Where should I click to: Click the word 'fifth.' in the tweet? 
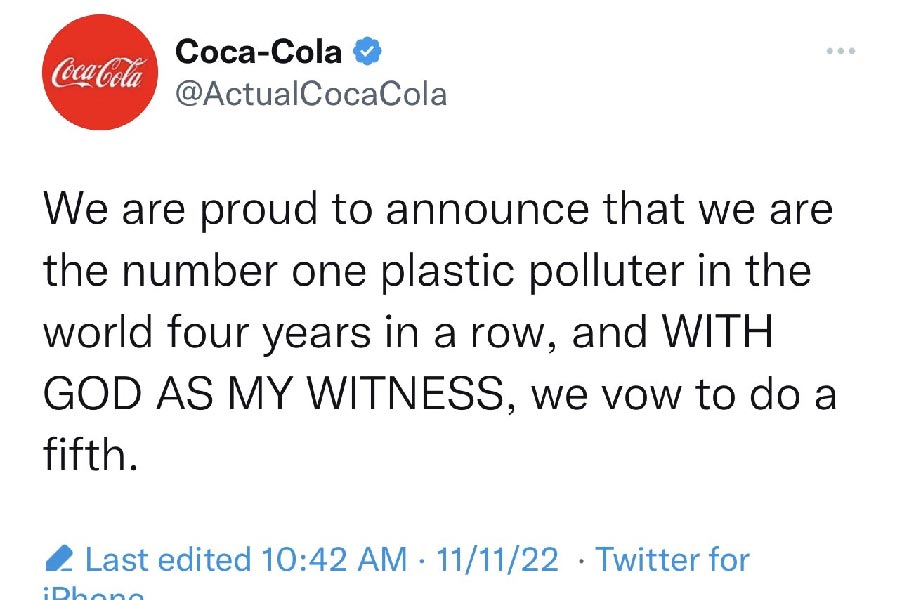pyautogui.click(x=89, y=457)
